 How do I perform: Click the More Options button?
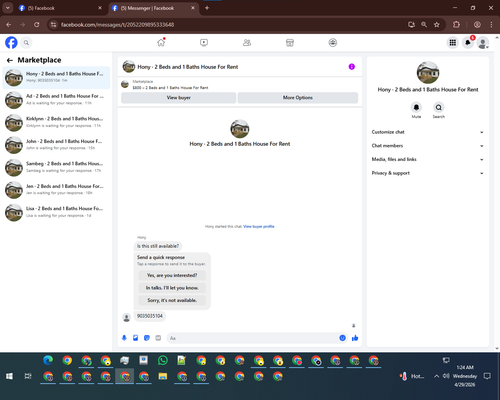tap(298, 98)
